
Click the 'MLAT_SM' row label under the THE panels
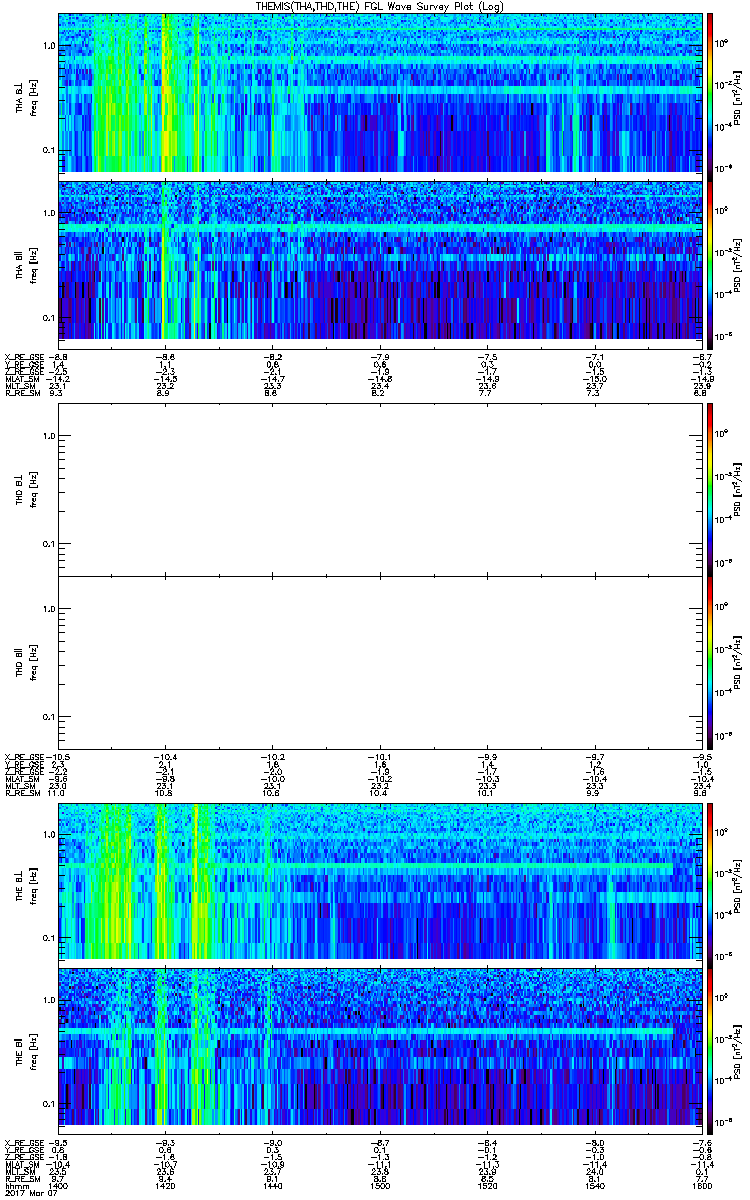20,1166
